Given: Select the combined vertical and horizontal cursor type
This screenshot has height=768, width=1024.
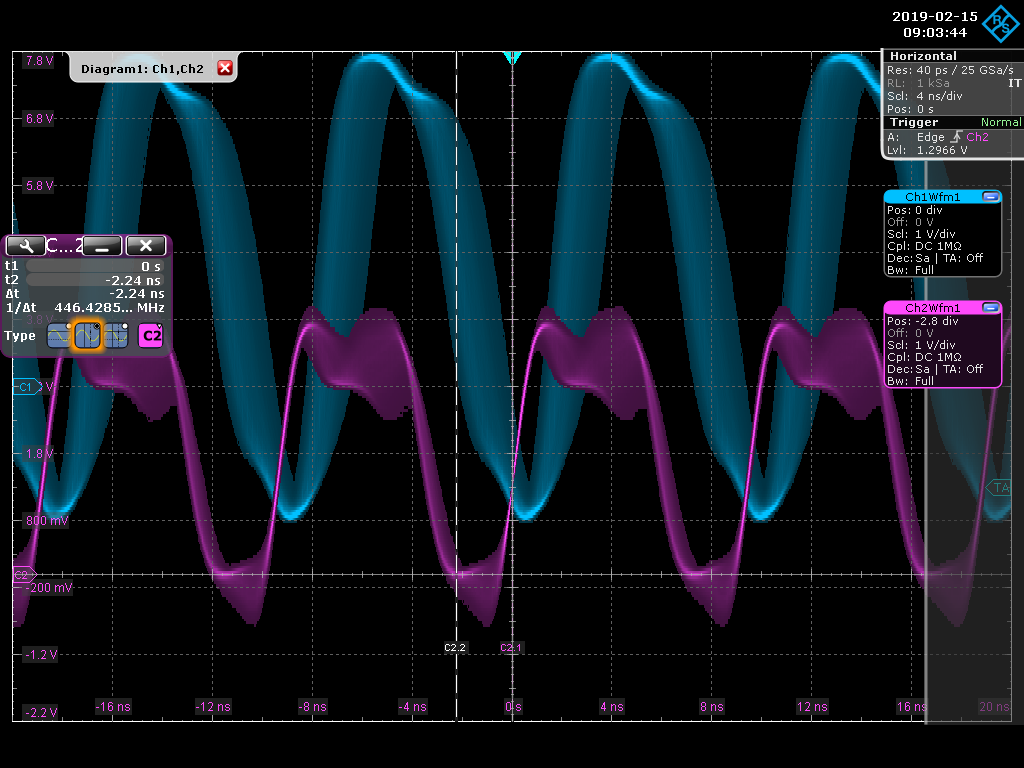Looking at the screenshot, I should pos(116,336).
